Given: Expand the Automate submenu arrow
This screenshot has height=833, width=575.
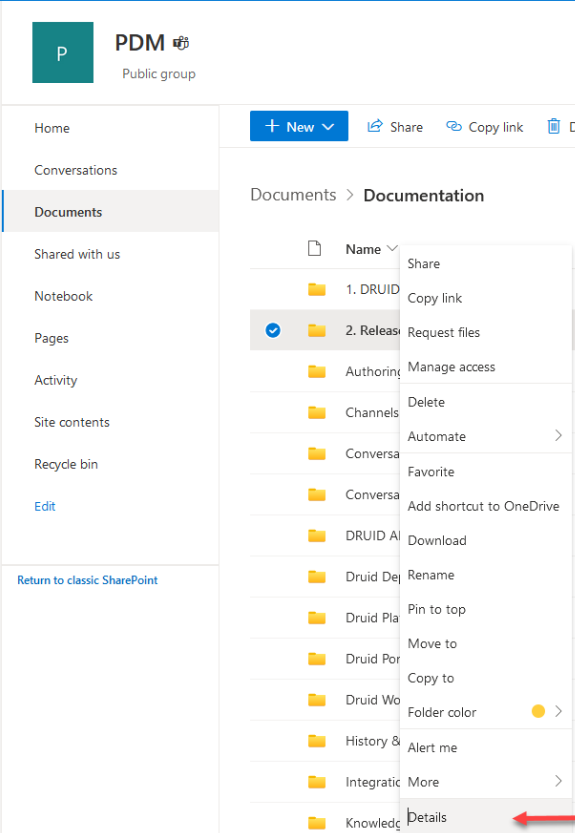Looking at the screenshot, I should [558, 436].
